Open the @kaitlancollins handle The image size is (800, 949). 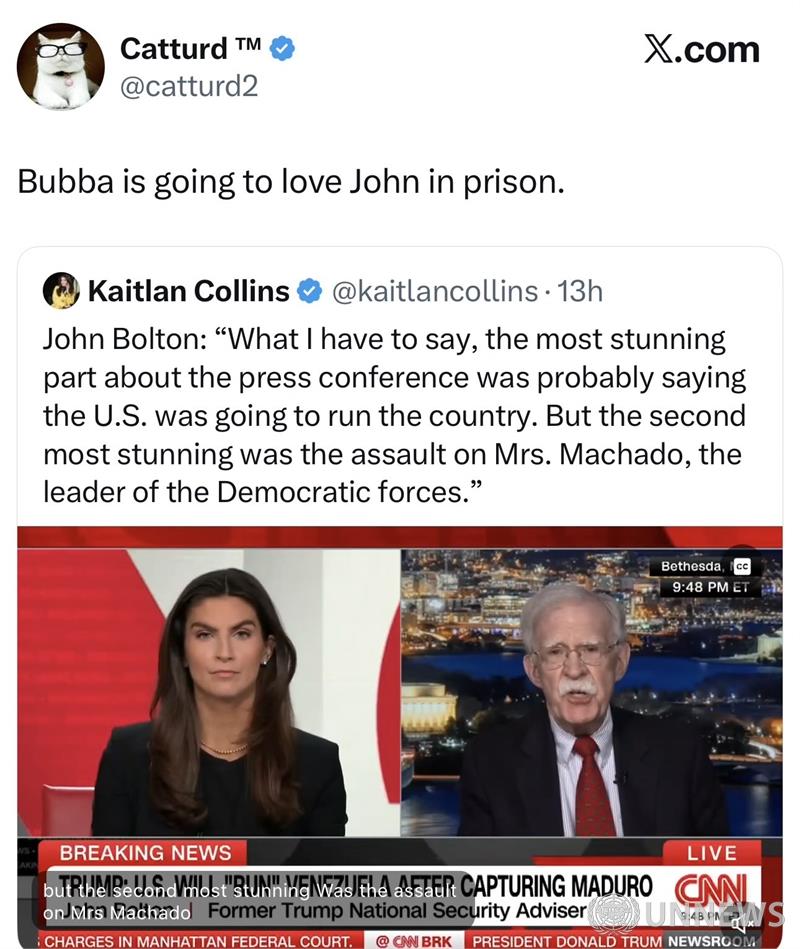point(434,291)
